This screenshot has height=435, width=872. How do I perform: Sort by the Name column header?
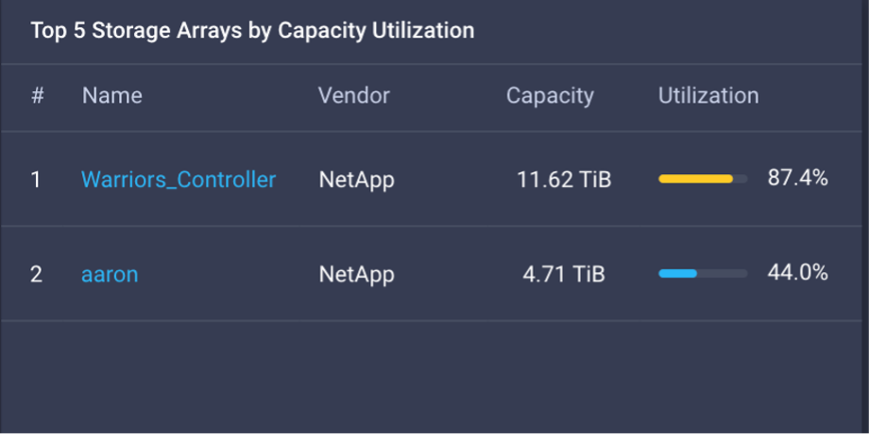[x=112, y=96]
